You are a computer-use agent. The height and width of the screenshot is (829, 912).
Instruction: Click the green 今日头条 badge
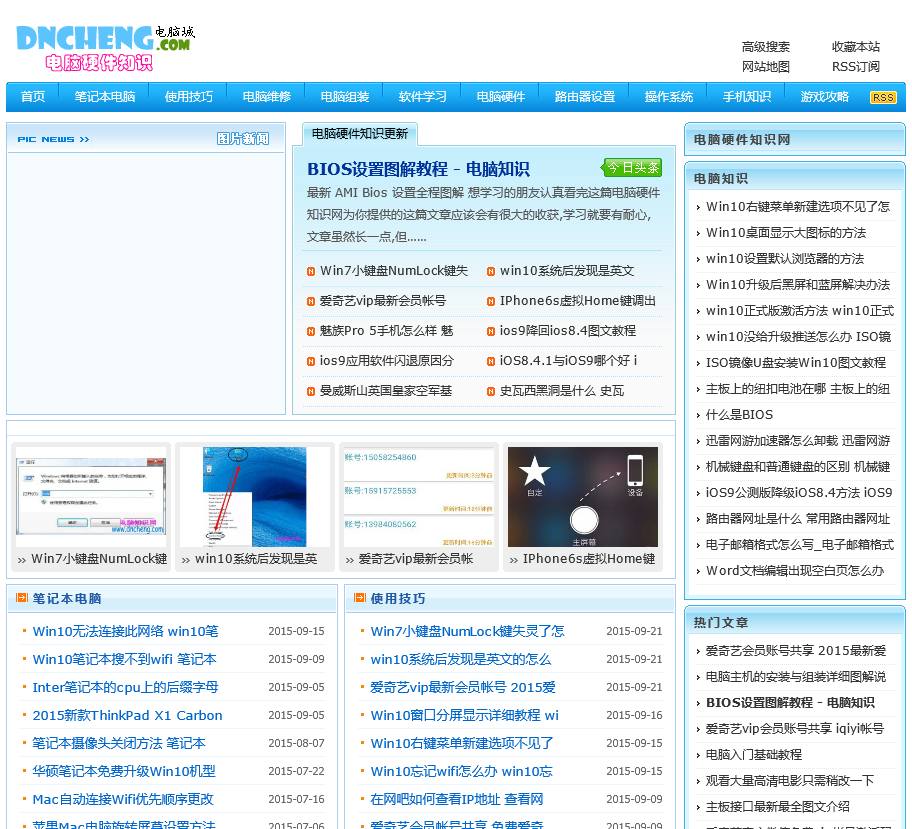632,167
